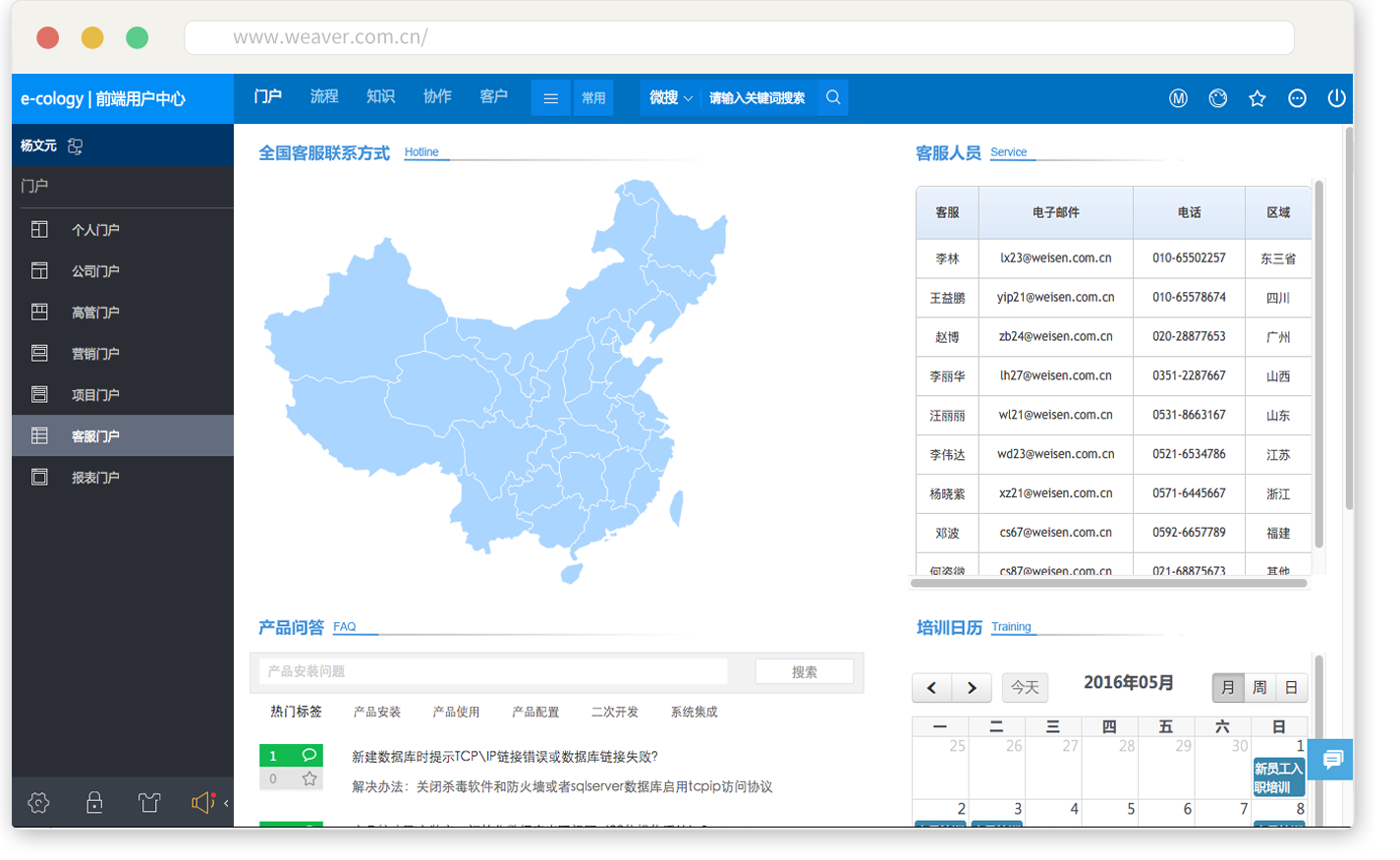Click the hamburger menu icon in toolbar
Viewport: 1400px width, 860px height.
[551, 98]
